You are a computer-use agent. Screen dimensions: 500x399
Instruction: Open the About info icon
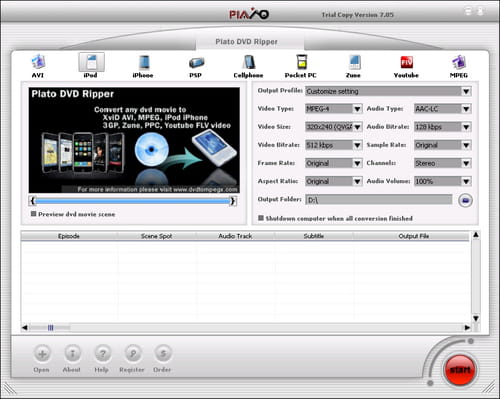(72, 354)
